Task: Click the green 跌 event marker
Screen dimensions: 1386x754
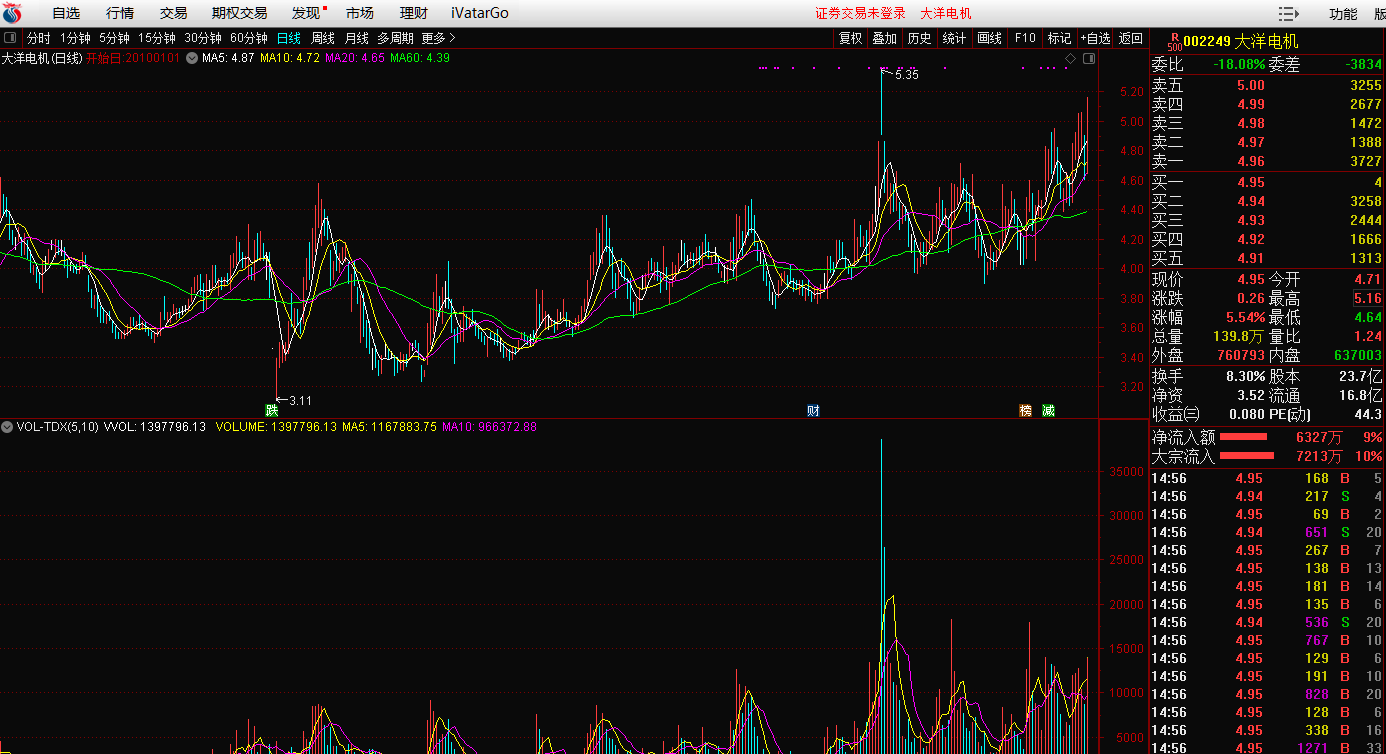Action: pyautogui.click(x=271, y=410)
